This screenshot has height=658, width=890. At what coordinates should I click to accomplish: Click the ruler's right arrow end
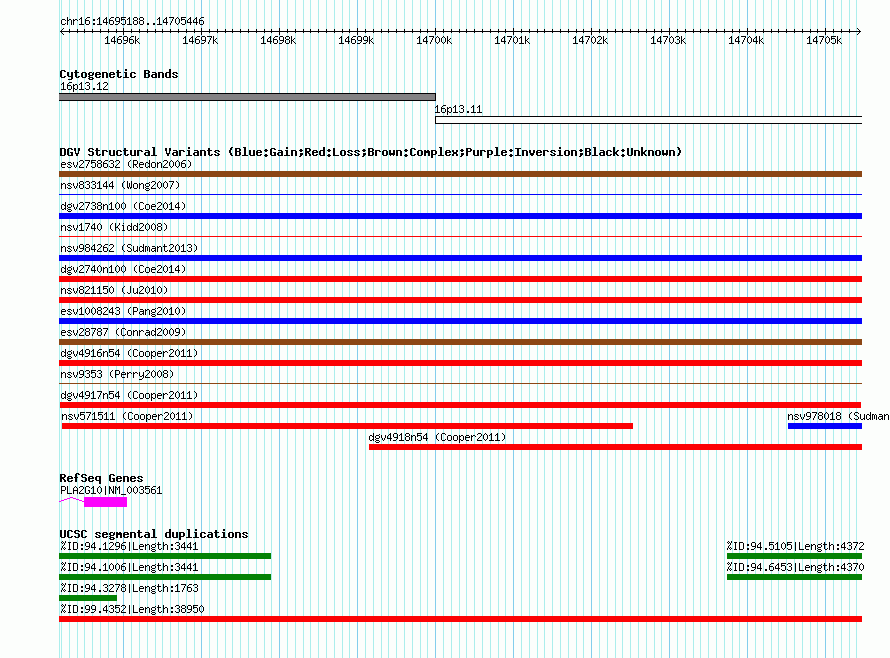click(x=859, y=31)
